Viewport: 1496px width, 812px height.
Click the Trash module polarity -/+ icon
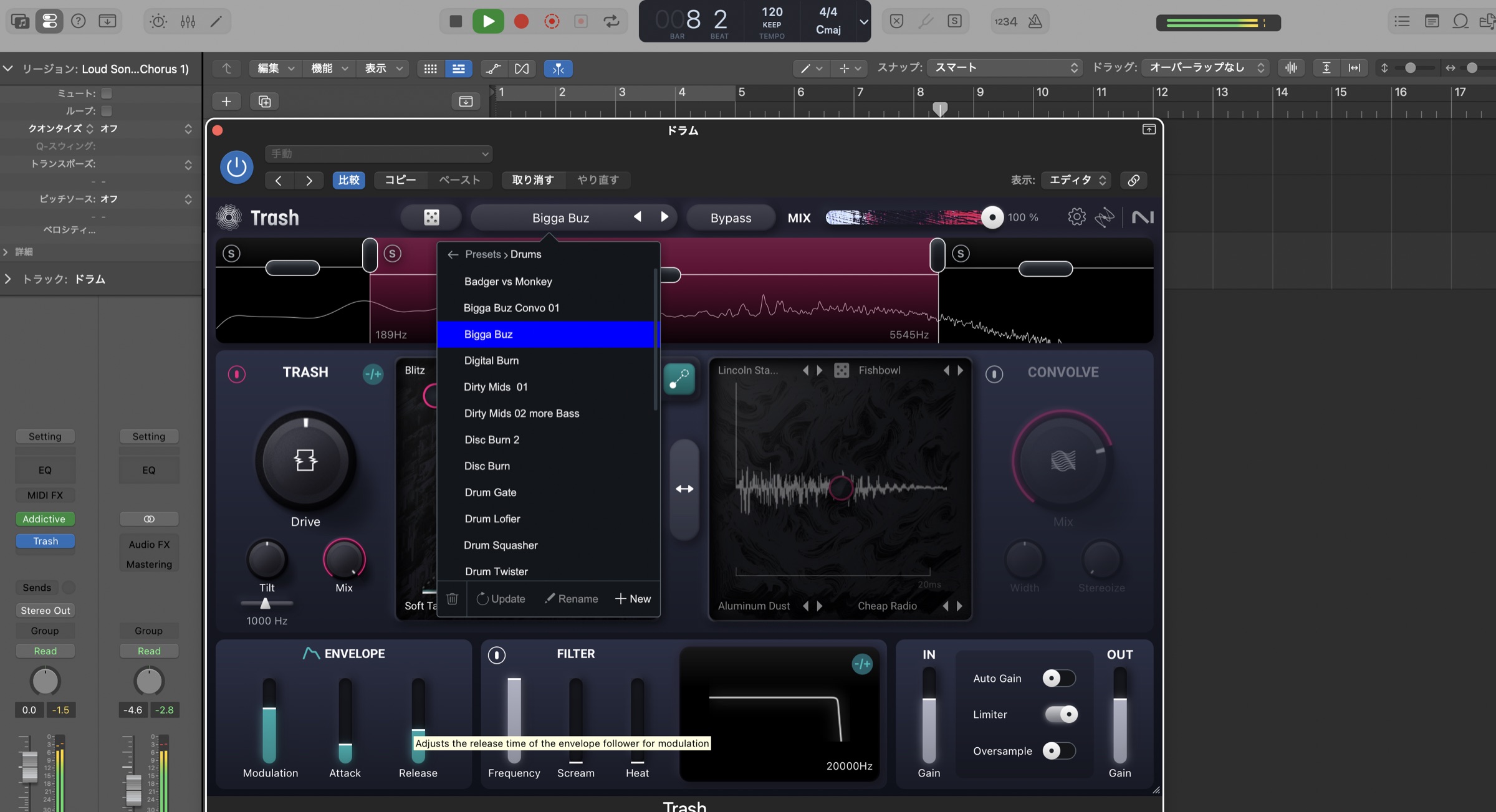pos(373,374)
